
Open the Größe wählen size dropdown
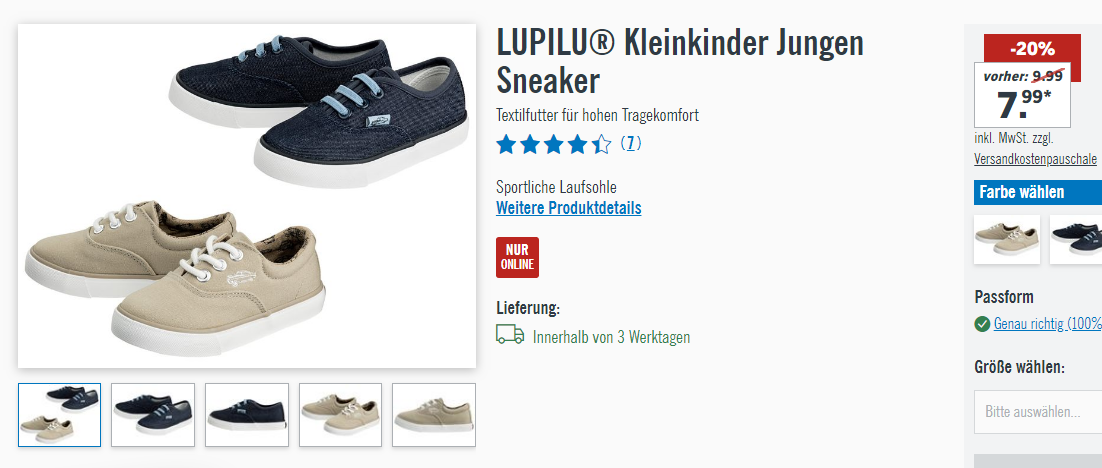[x=1038, y=412]
